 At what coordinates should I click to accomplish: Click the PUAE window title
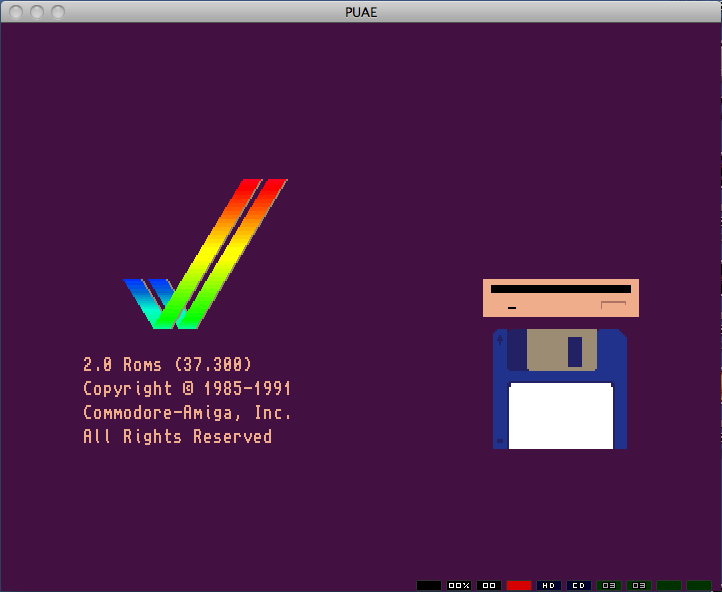pyautogui.click(x=361, y=12)
